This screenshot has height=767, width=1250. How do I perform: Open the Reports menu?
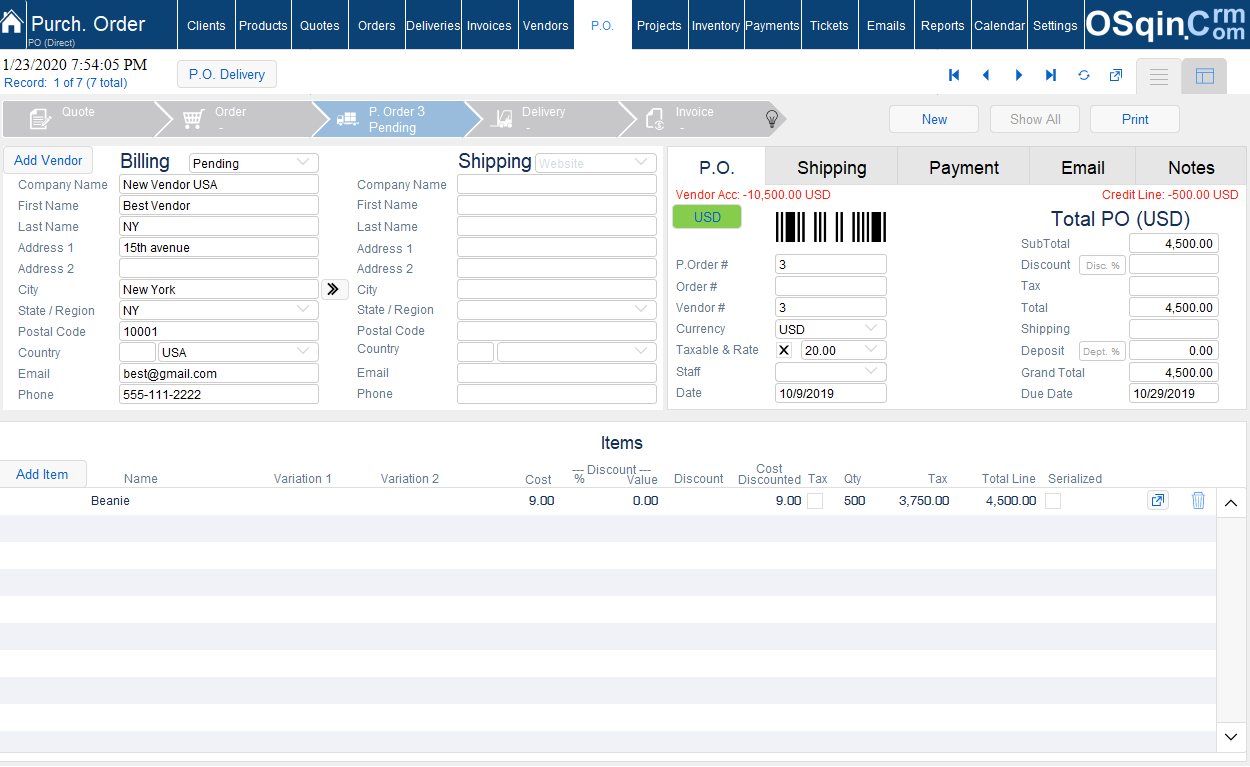[943, 25]
